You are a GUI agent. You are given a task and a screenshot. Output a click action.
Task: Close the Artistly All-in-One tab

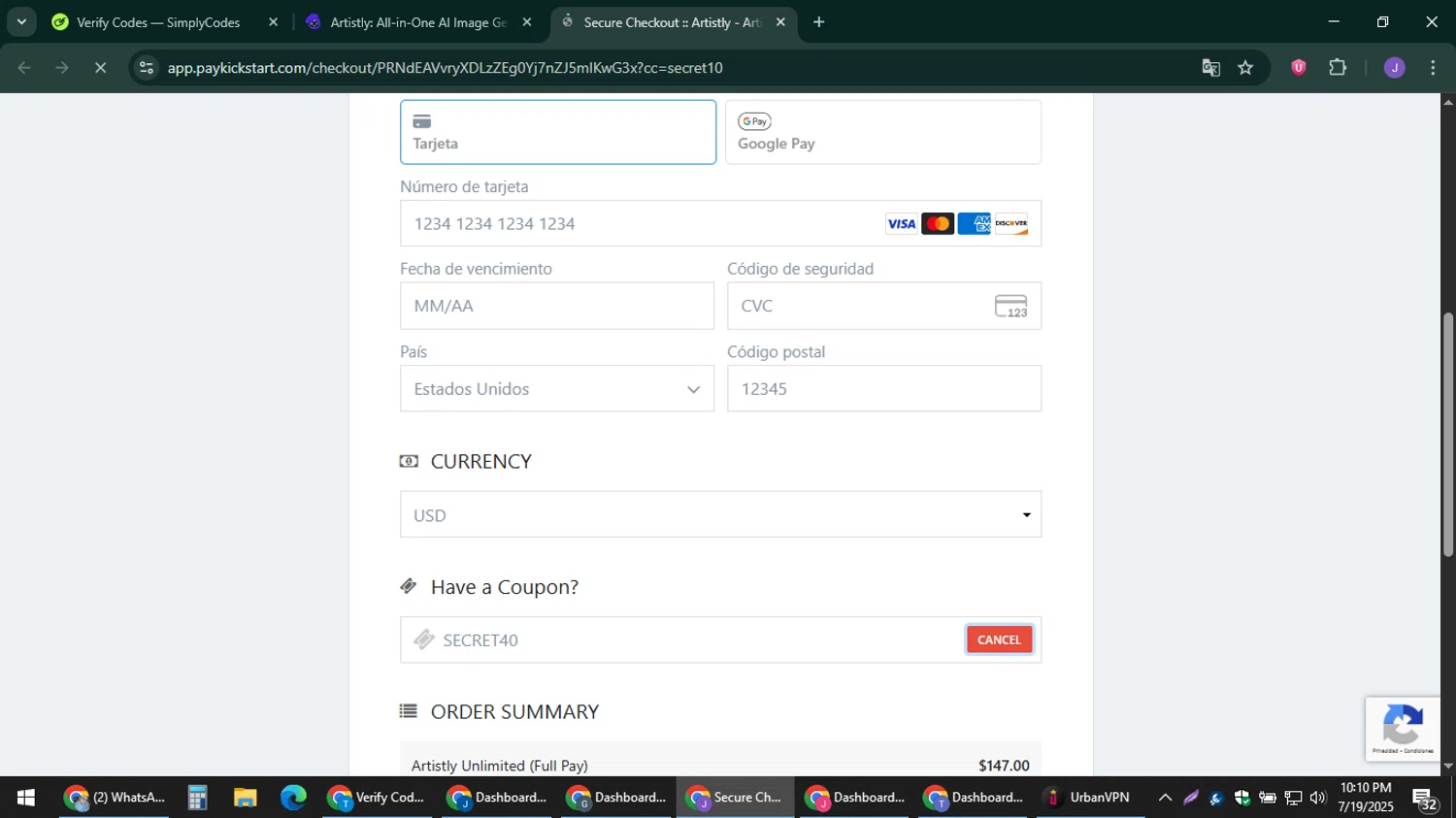[527, 22]
